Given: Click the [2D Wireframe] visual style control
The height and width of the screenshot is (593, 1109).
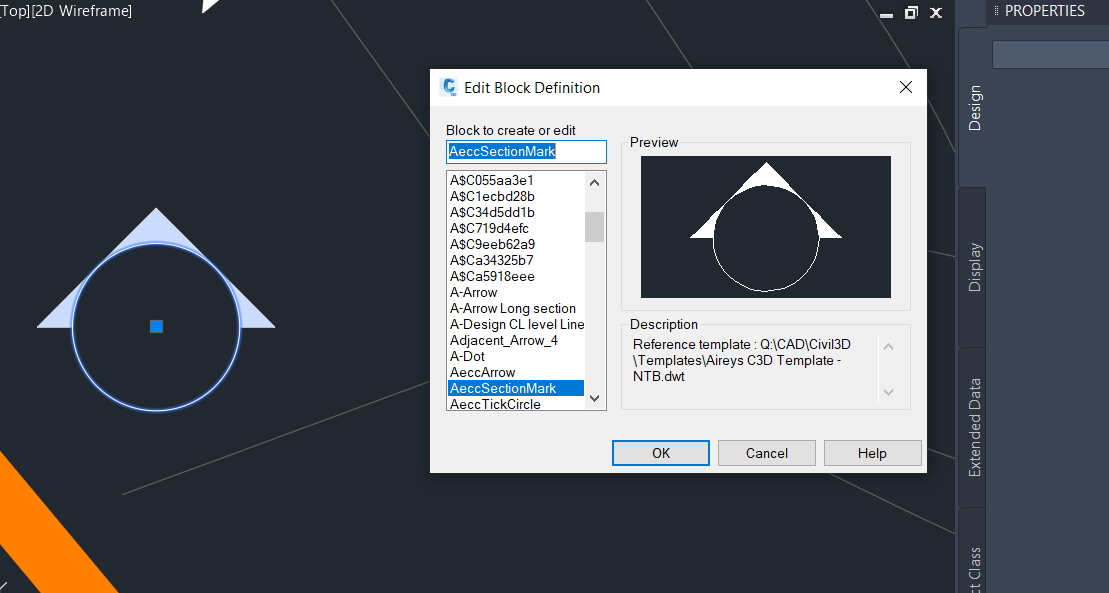Looking at the screenshot, I should pos(81,11).
